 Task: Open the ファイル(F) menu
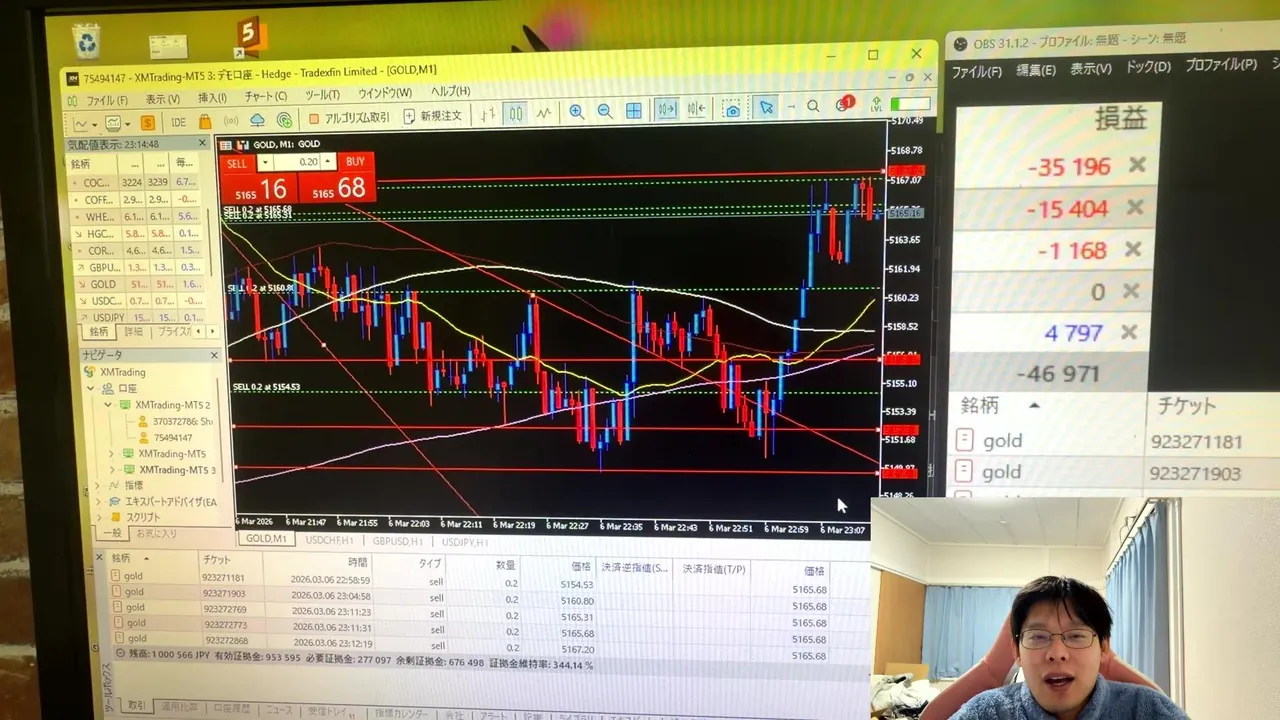pyautogui.click(x=107, y=100)
